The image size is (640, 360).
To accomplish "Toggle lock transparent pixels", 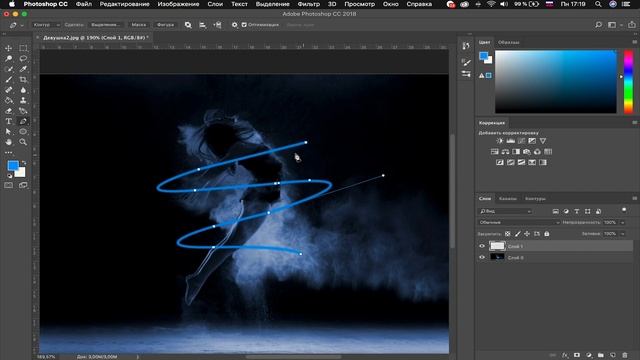I will 507,234.
